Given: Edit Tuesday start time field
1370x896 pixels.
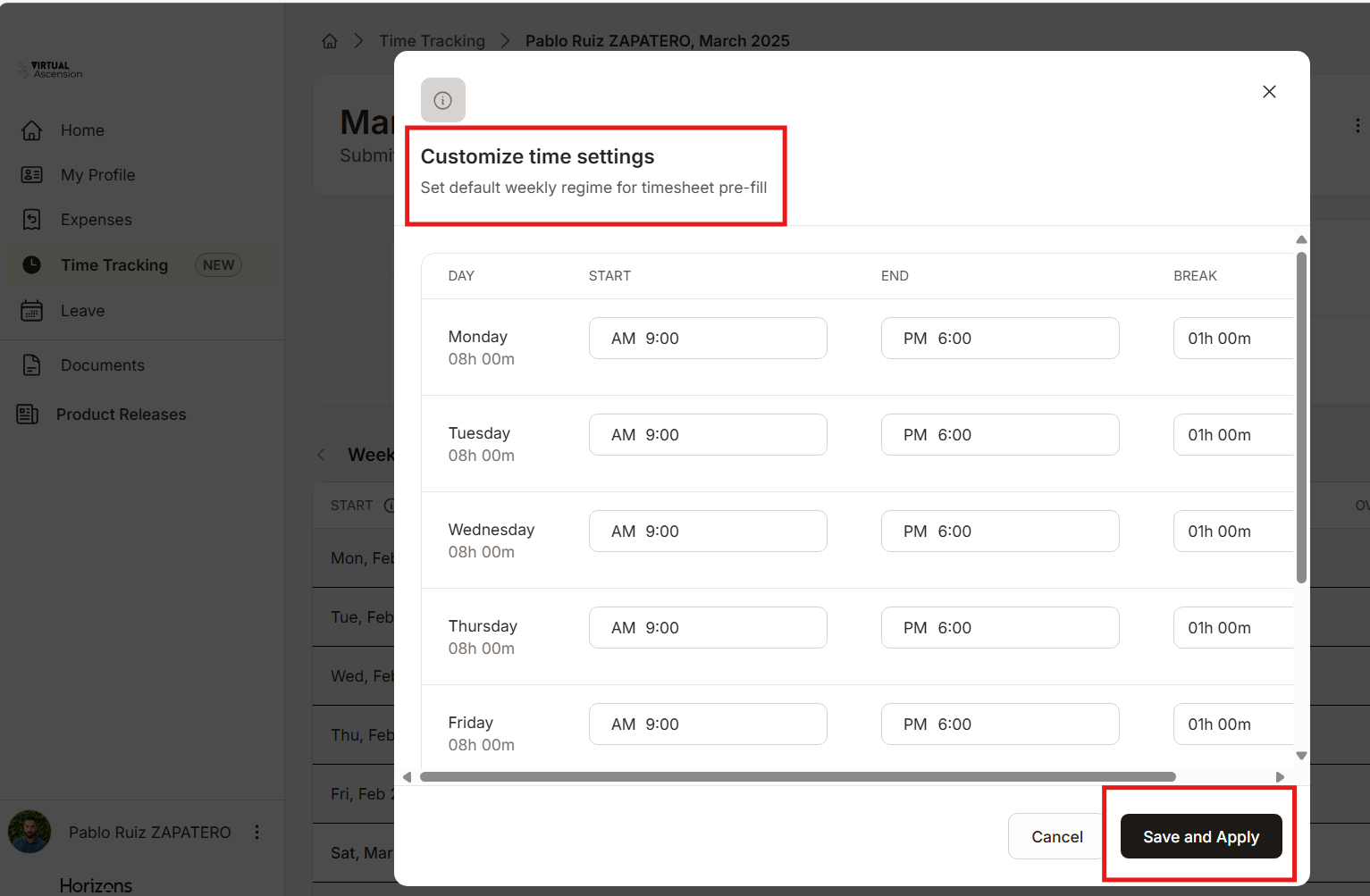Looking at the screenshot, I should click(x=708, y=435).
